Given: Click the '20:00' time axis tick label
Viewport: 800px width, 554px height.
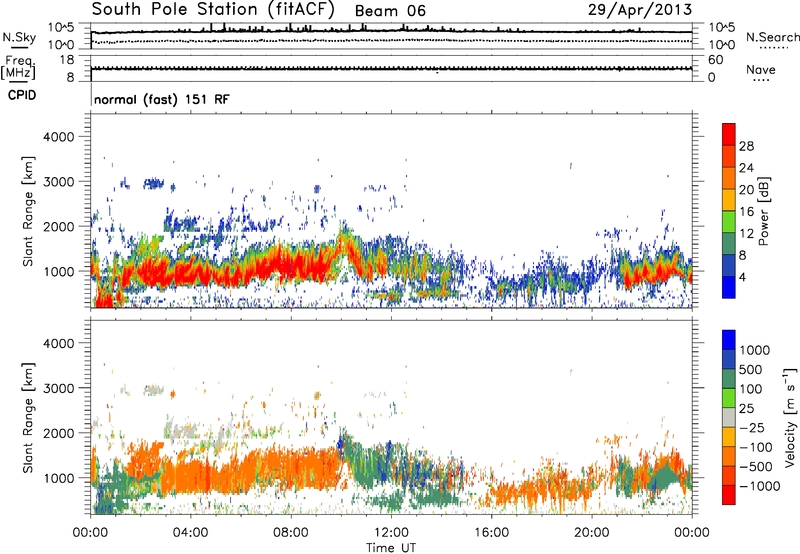Looking at the screenshot, I should coord(592,533).
